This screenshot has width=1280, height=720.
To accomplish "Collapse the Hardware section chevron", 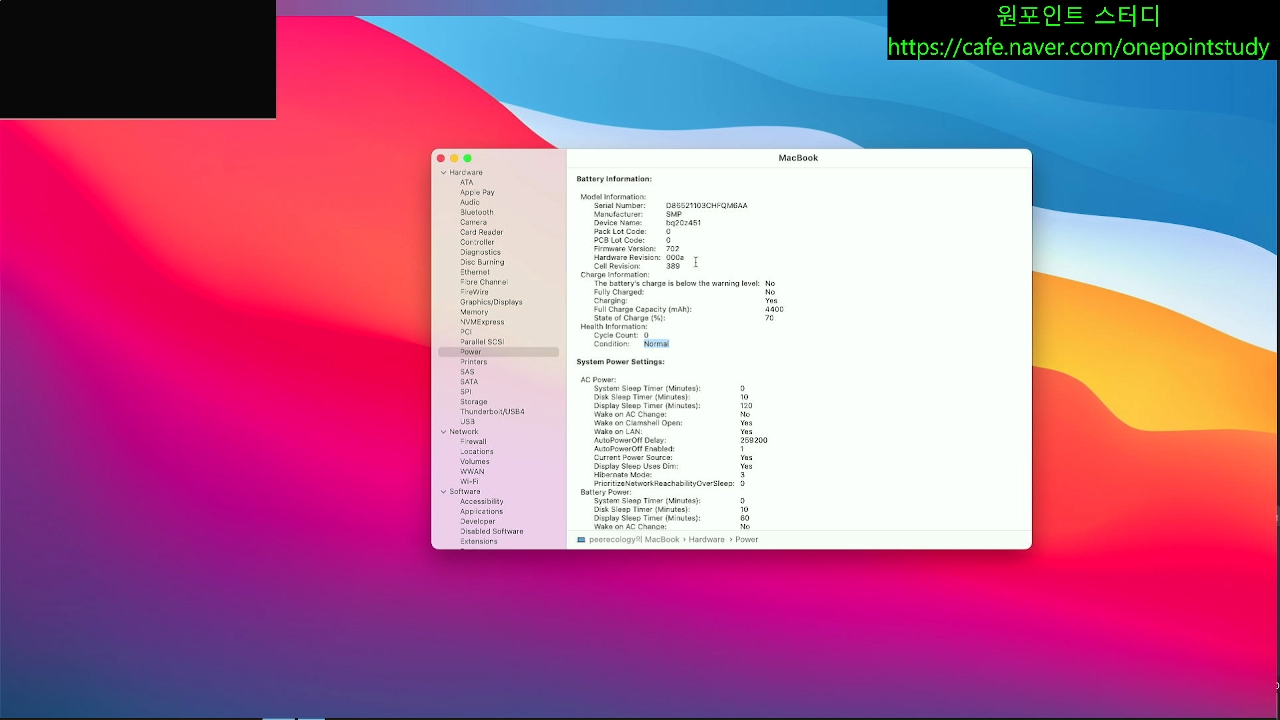I will [444, 173].
